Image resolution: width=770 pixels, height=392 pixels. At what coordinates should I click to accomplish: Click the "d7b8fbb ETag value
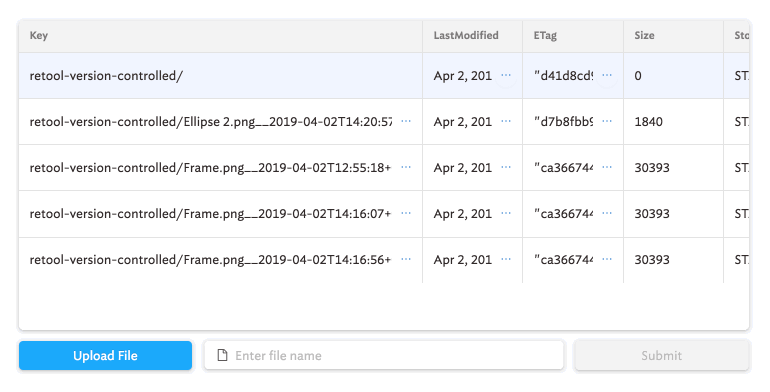[x=563, y=122]
